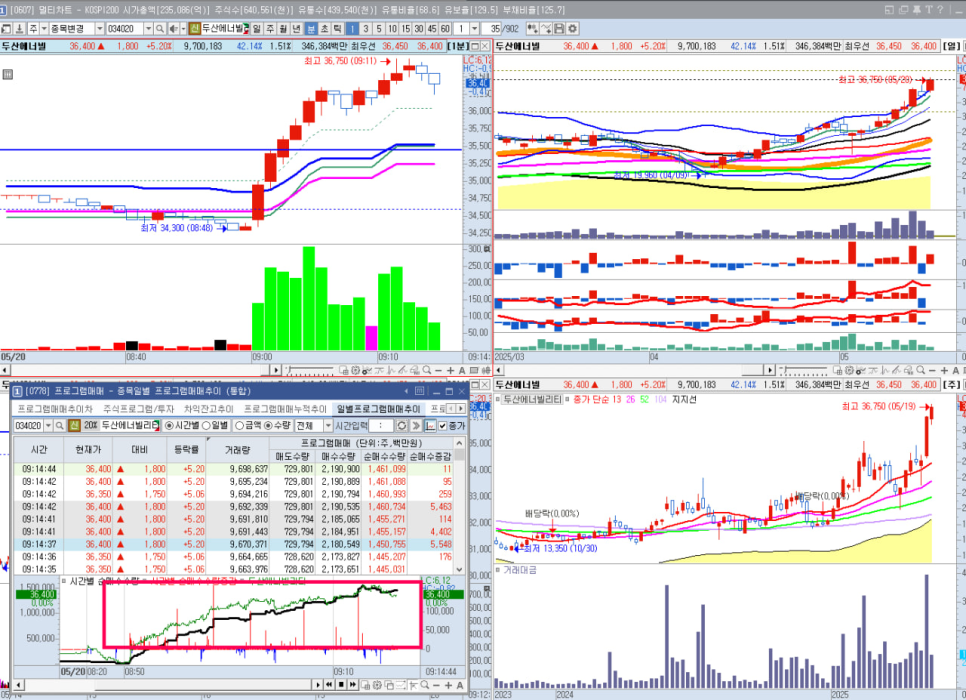
Task: Click the '월' (monthly) period button
Action: (283, 29)
